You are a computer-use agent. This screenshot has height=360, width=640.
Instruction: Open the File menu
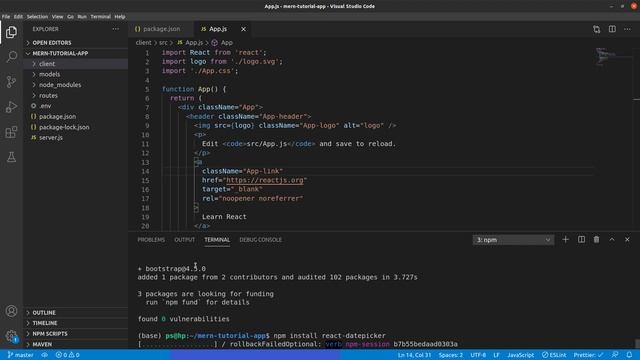tap(6, 17)
